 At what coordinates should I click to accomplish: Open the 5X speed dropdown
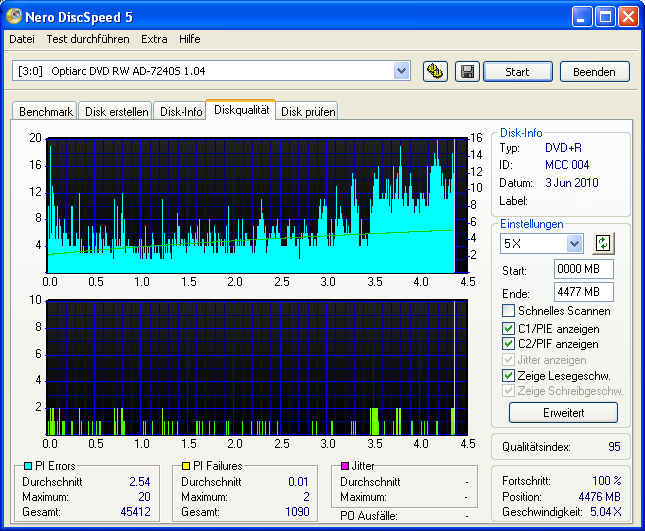coord(575,243)
